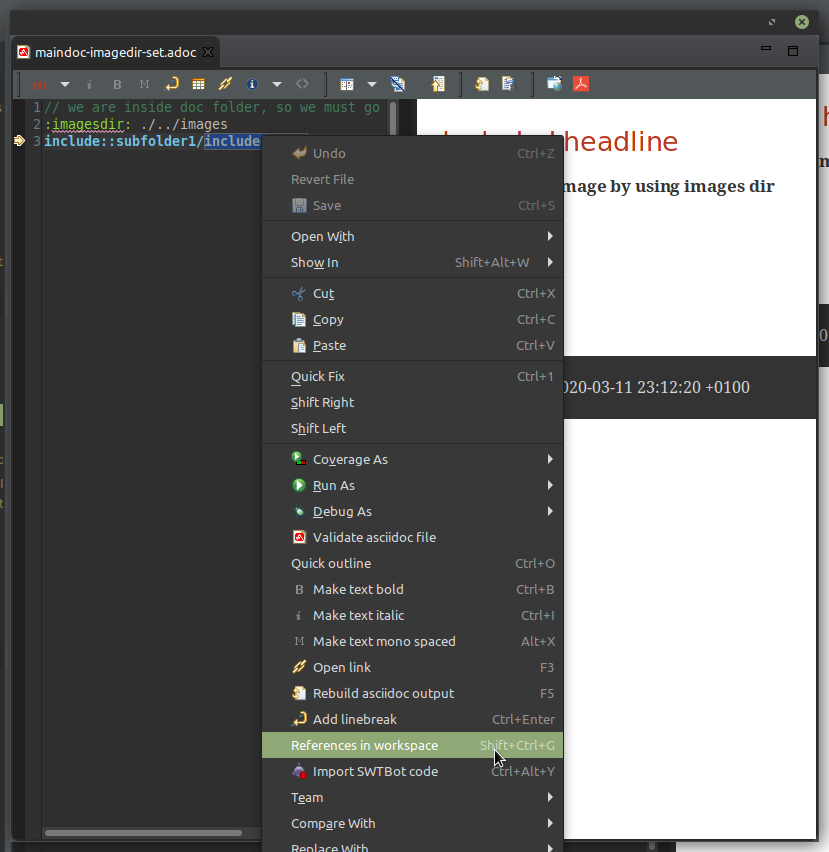Select the Make text bold (B) toolbar icon

(116, 84)
